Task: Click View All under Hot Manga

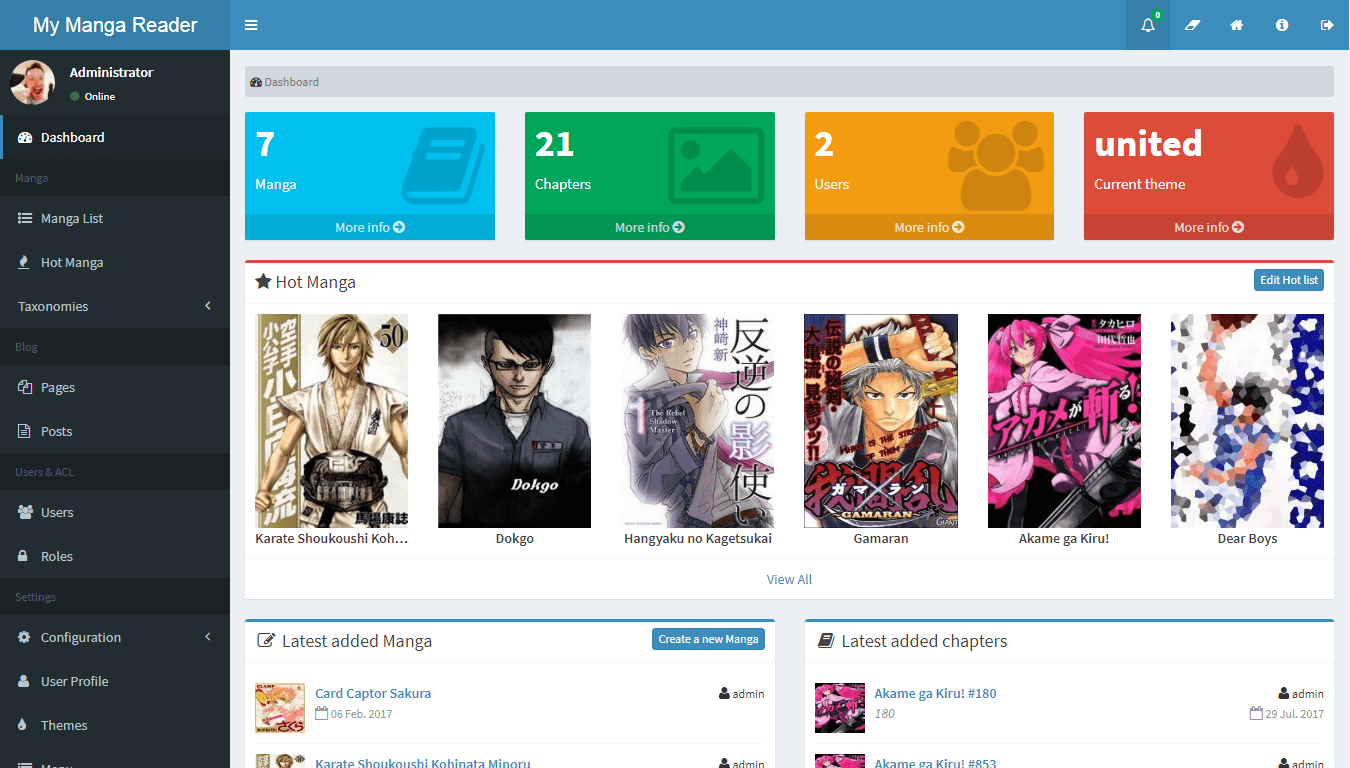Action: [x=789, y=579]
